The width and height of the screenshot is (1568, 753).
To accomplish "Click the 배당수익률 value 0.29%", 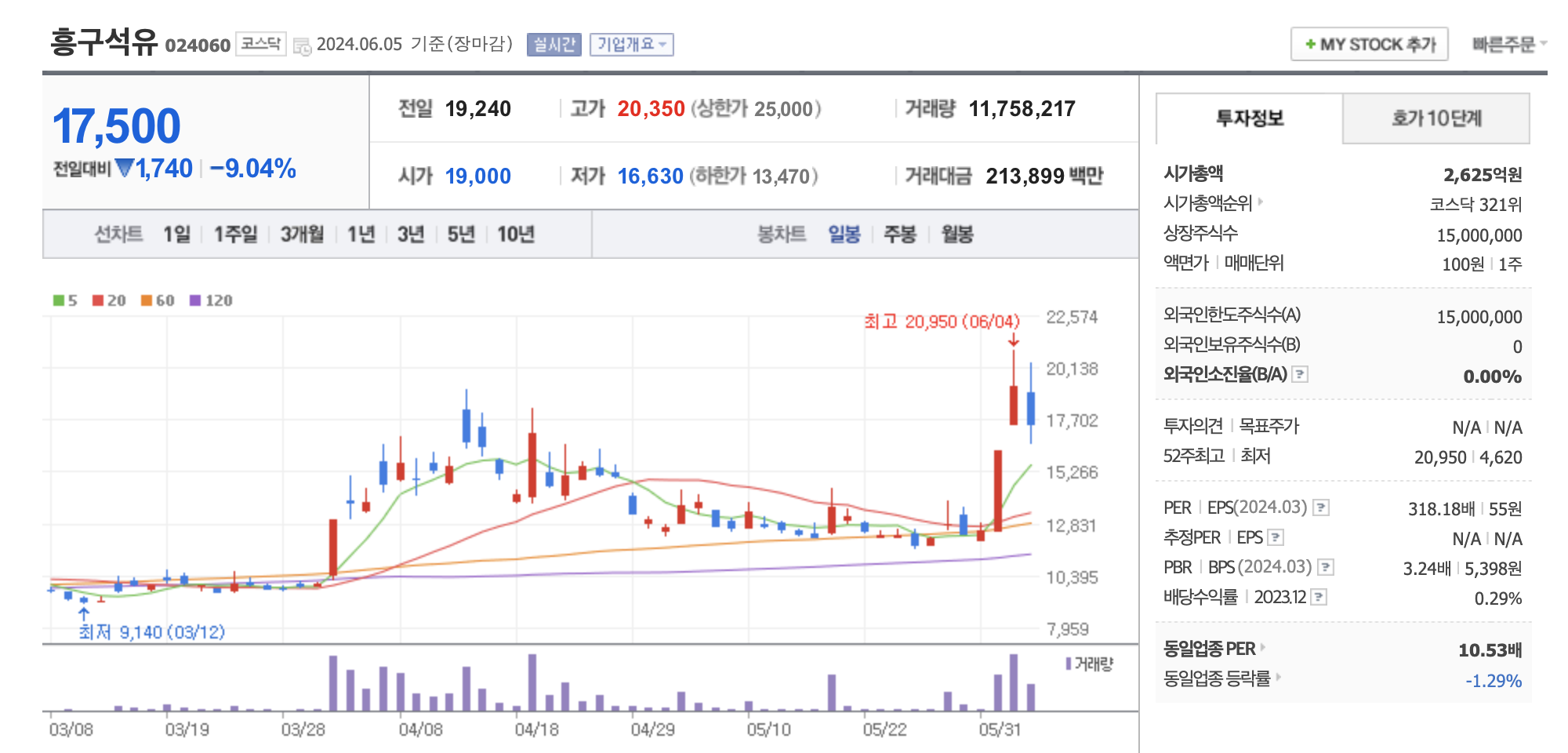I will click(x=1497, y=598).
